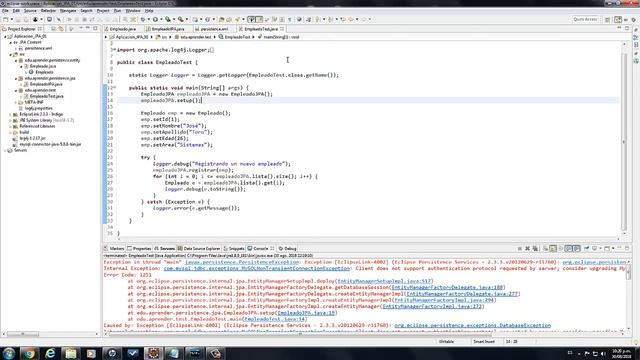The height and width of the screenshot is (360, 640).
Task: Open File Explorer from the taskbar
Action: pos(71,353)
